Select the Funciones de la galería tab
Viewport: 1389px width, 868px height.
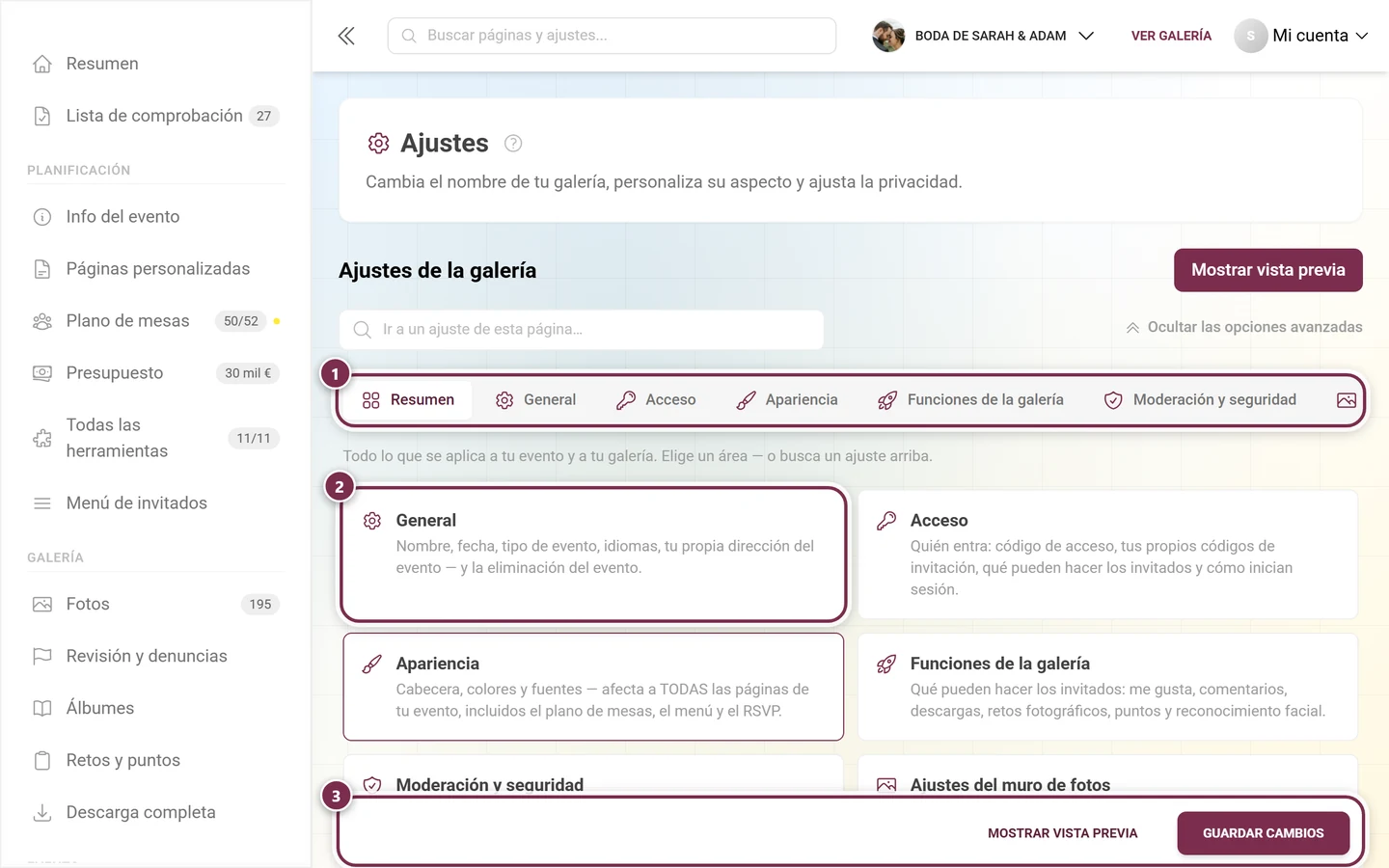tap(970, 400)
